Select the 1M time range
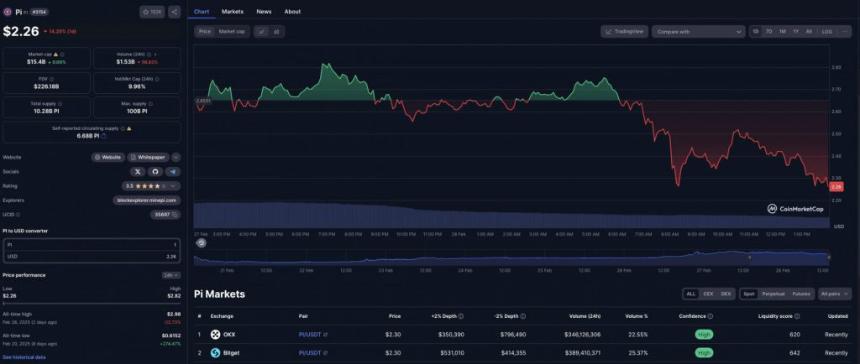The height and width of the screenshot is (364, 860). pyautogui.click(x=782, y=32)
